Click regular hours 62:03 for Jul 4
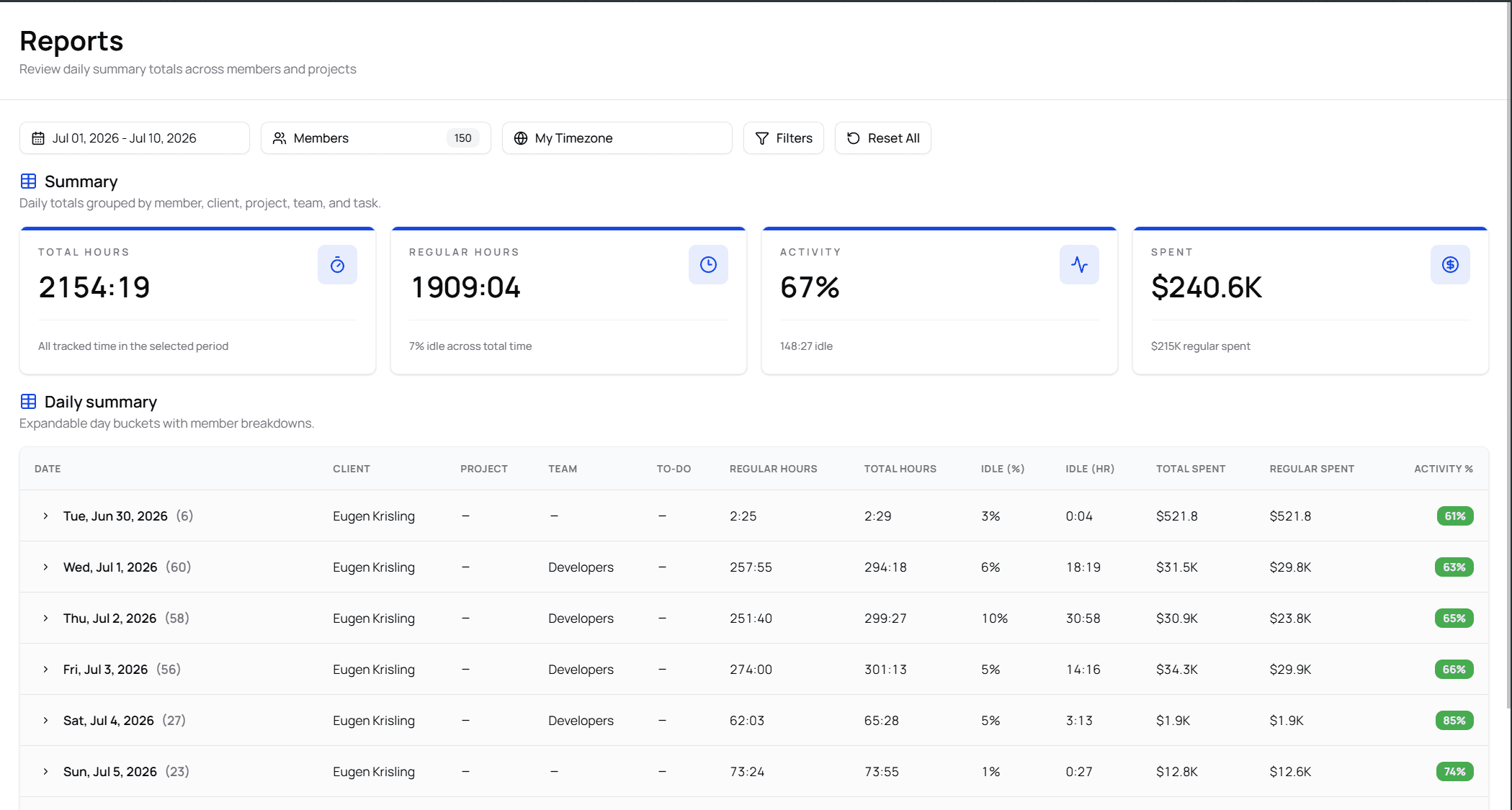The image size is (1512, 810). (x=747, y=720)
